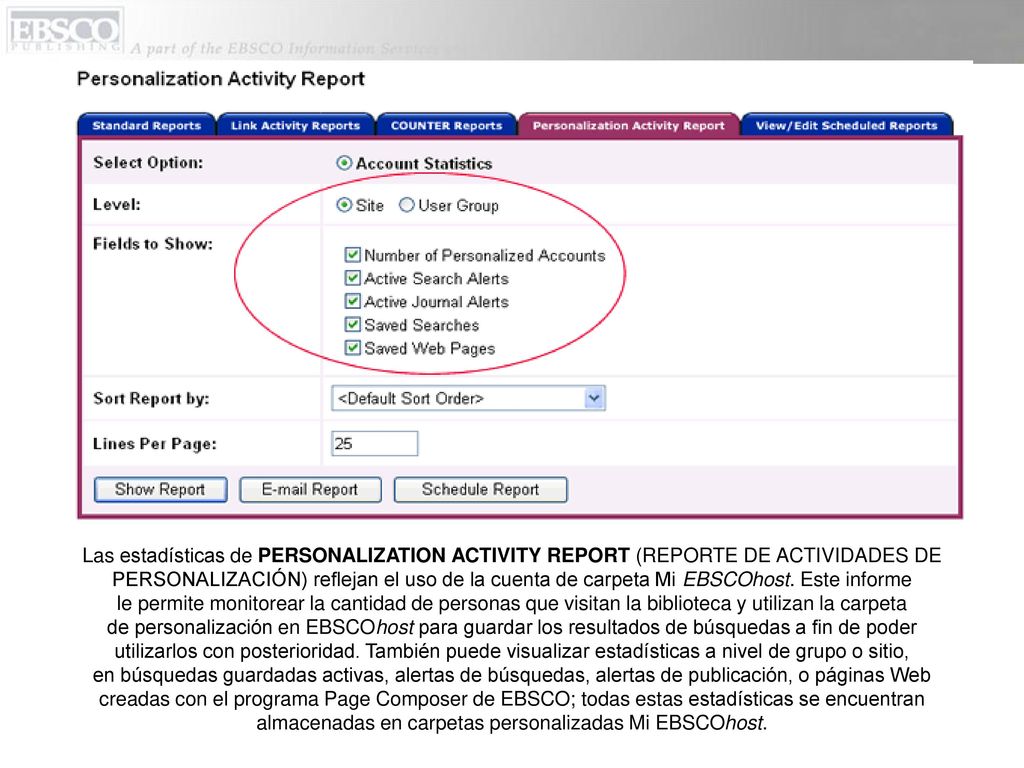1024x768 pixels.
Task: Click the Show Report button
Action: pos(161,489)
